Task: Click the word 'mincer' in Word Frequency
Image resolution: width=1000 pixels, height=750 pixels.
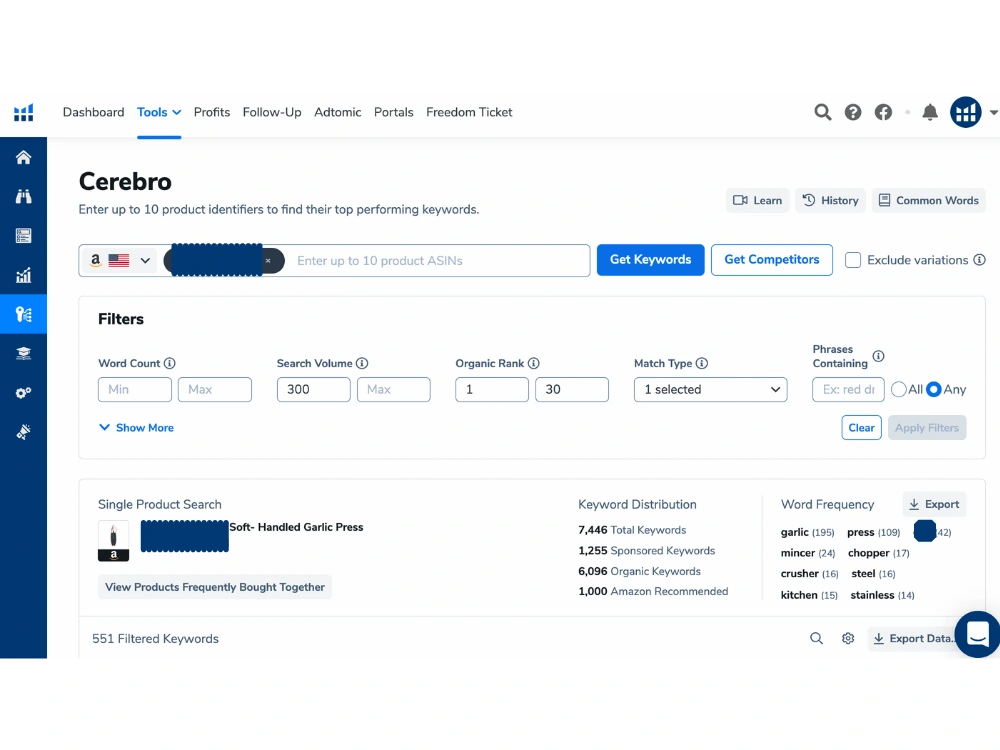Action: coord(798,553)
